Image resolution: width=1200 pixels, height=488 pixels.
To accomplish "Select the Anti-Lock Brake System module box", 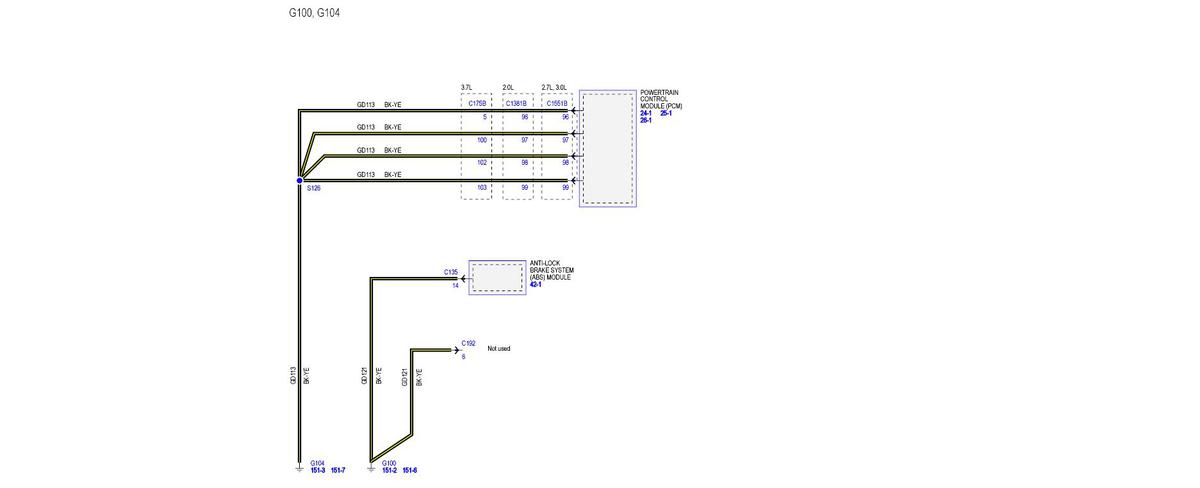I will pos(497,278).
